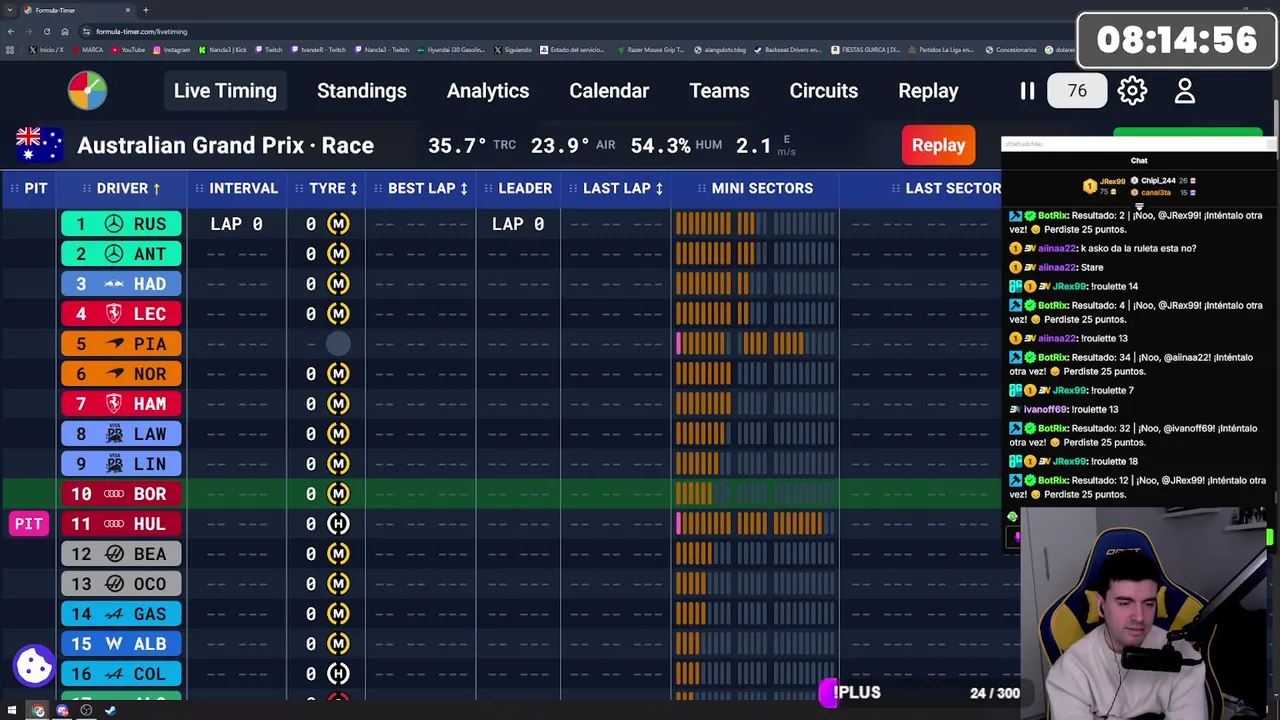Close the Formula-Timer browser tab
1280x720 pixels.
click(128, 10)
